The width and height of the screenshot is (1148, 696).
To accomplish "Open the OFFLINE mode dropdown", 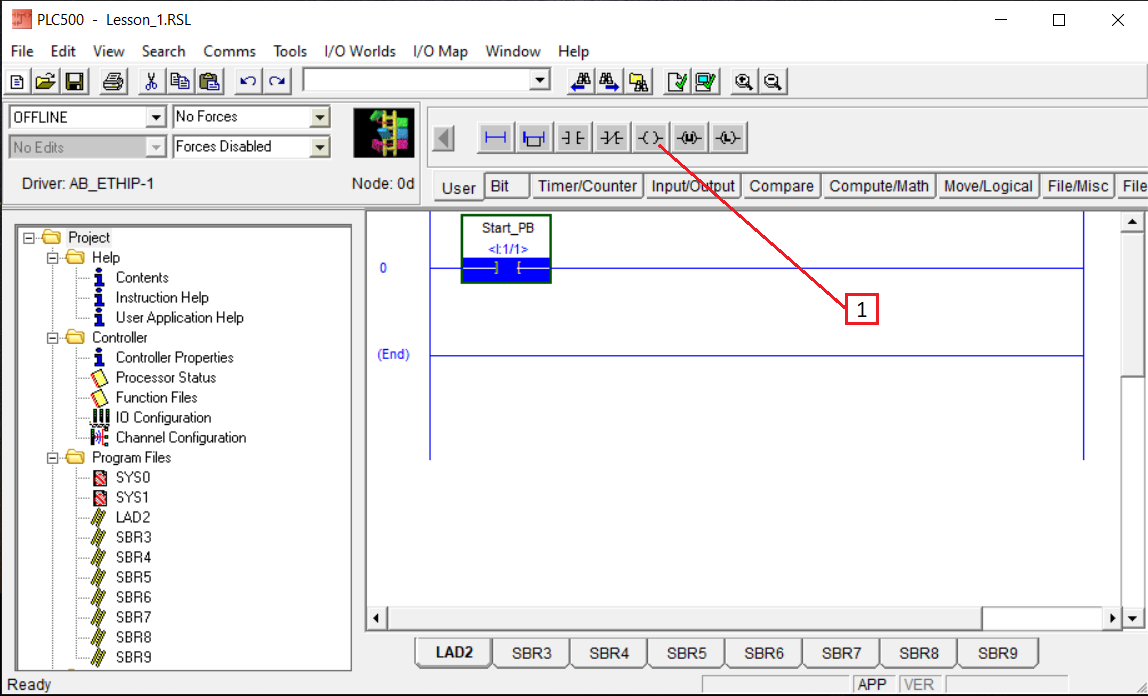I will tap(156, 117).
